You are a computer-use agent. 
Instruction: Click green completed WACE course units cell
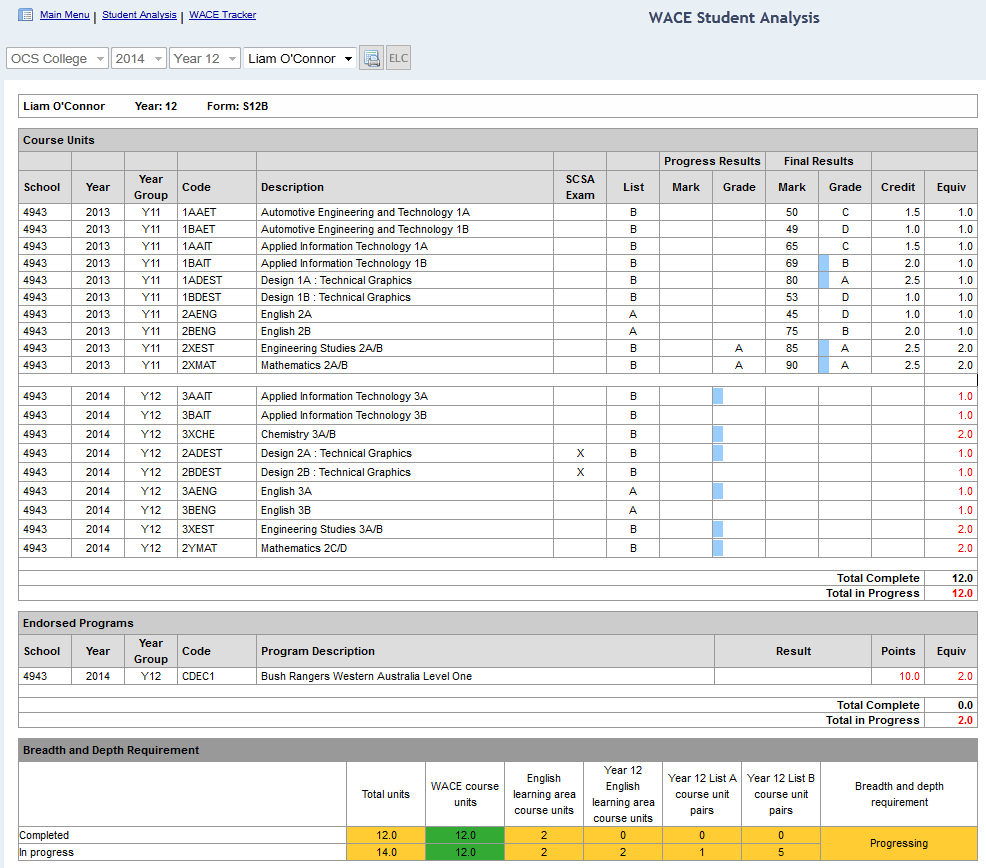click(x=465, y=835)
